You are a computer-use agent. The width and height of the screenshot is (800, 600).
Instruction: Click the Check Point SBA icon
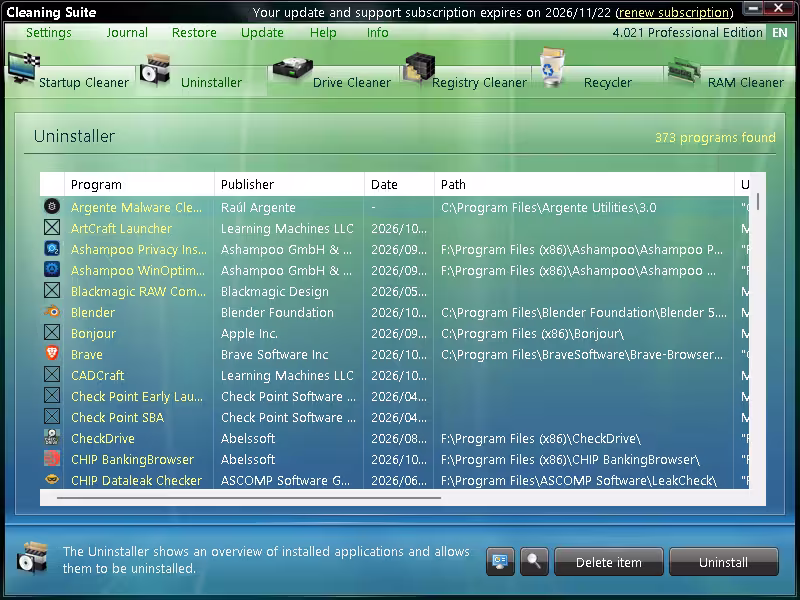coord(52,416)
